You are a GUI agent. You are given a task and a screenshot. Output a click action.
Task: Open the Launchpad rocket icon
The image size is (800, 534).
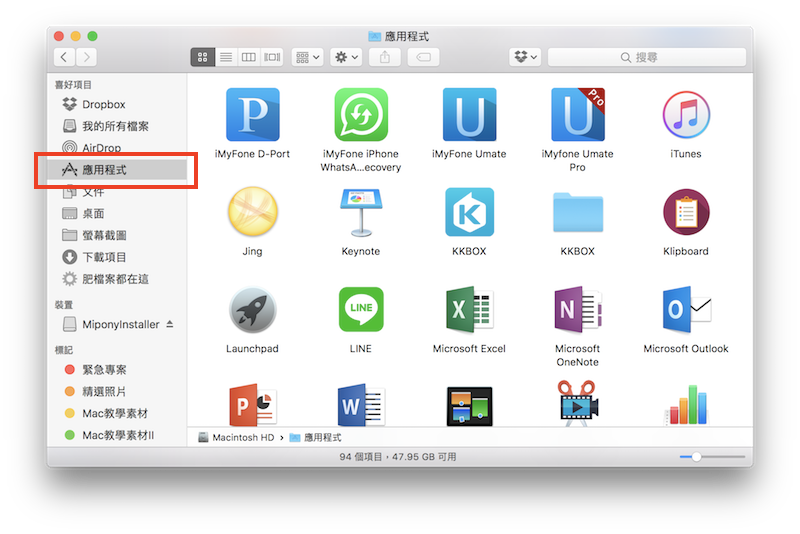pos(253,310)
